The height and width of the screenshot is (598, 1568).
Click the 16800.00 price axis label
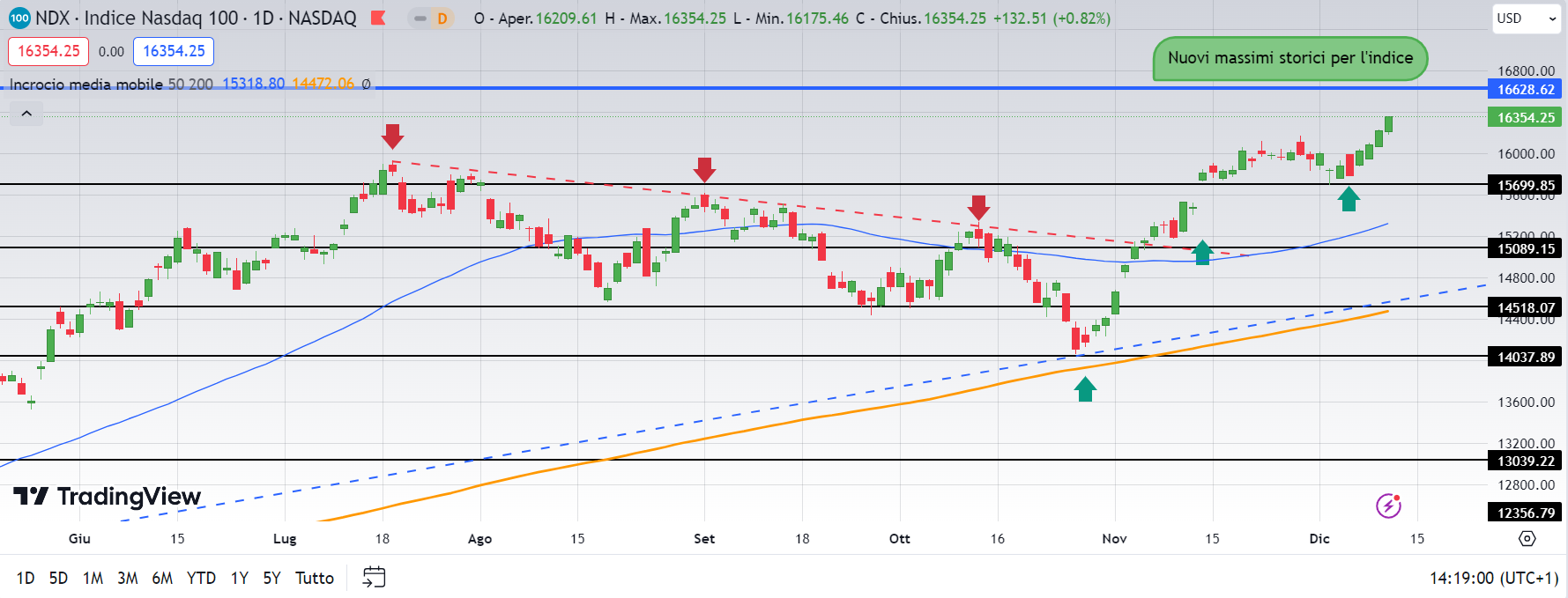(1526, 71)
